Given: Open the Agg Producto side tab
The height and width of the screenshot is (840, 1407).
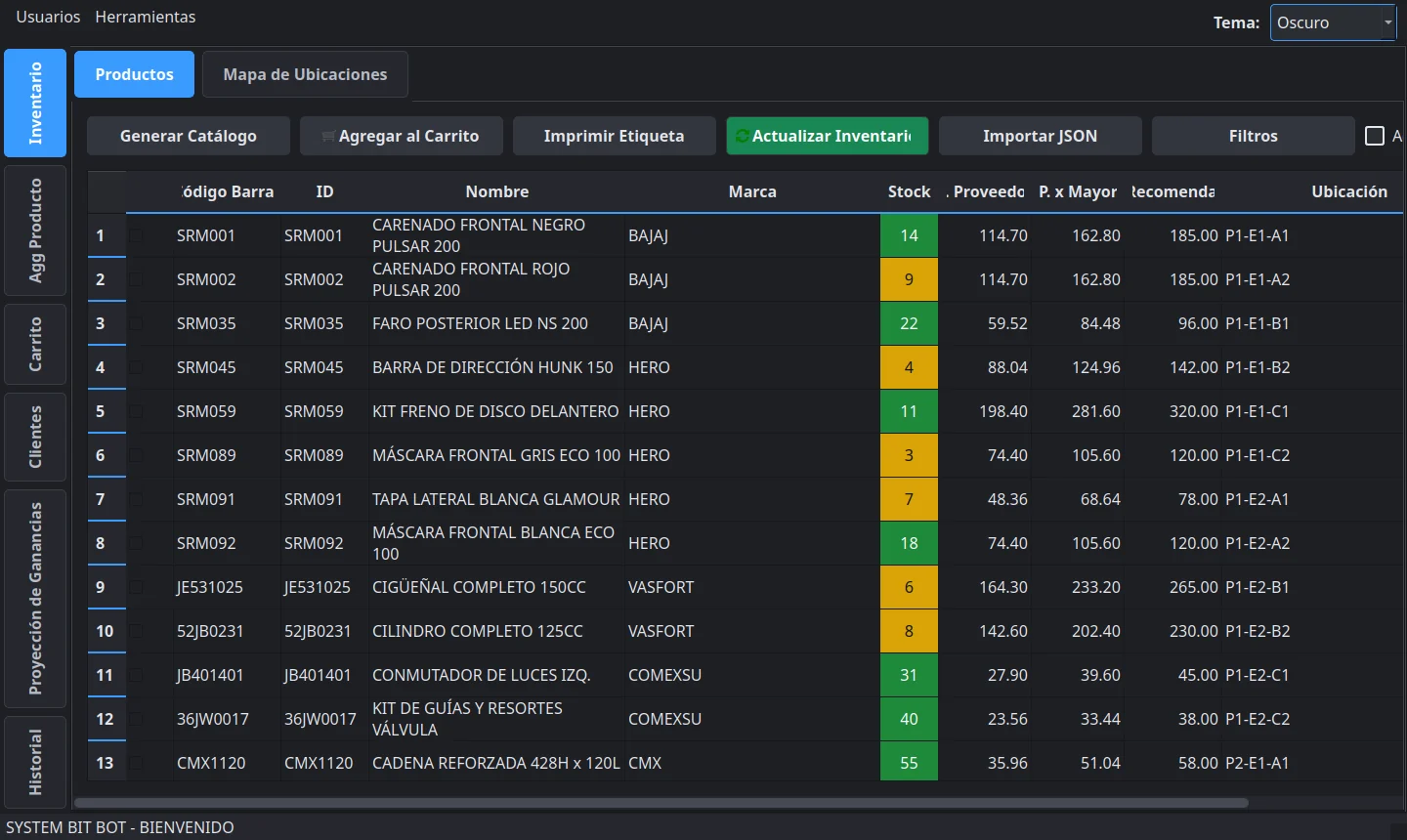Looking at the screenshot, I should pyautogui.click(x=35, y=231).
